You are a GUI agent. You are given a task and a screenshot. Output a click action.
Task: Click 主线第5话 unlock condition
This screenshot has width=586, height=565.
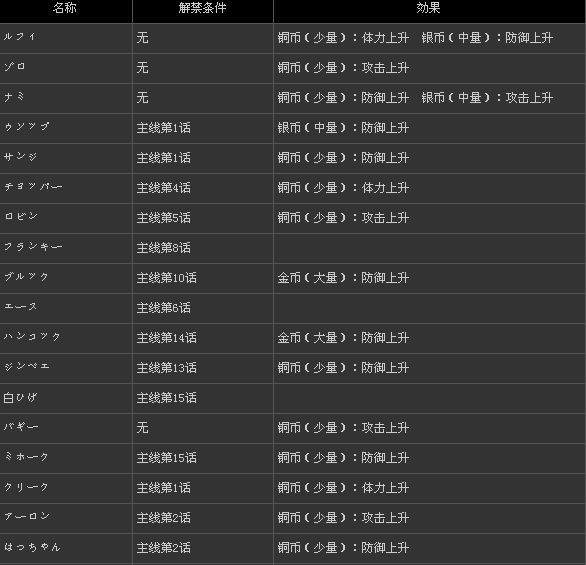(164, 217)
